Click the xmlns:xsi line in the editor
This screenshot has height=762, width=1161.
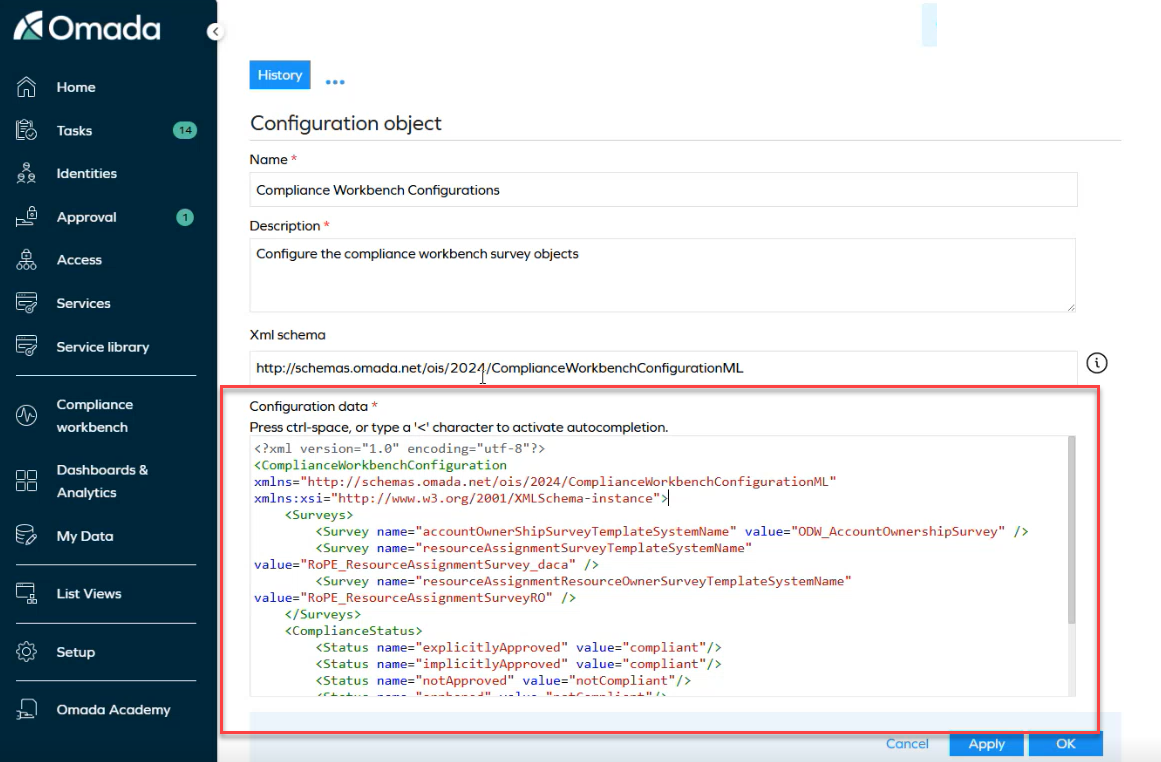pyautogui.click(x=461, y=498)
